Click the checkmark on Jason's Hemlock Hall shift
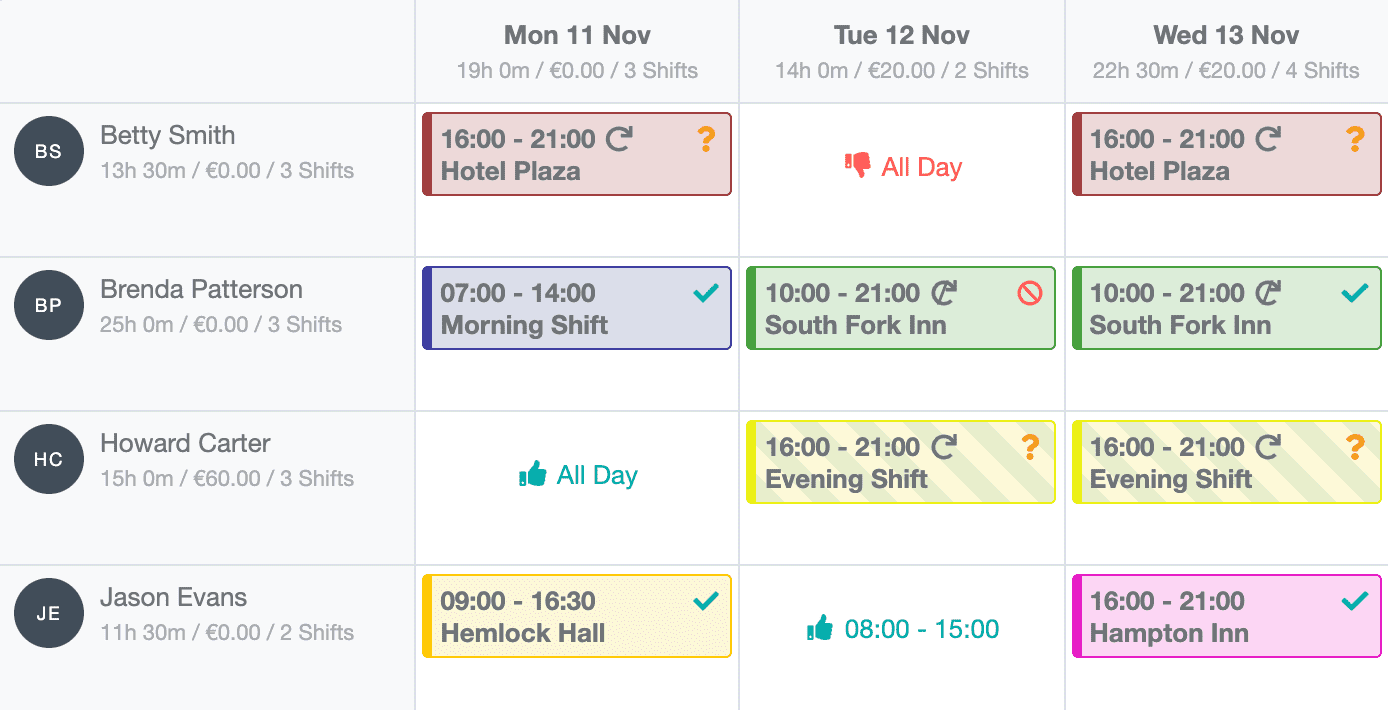This screenshot has height=710, width=1388. point(706,600)
